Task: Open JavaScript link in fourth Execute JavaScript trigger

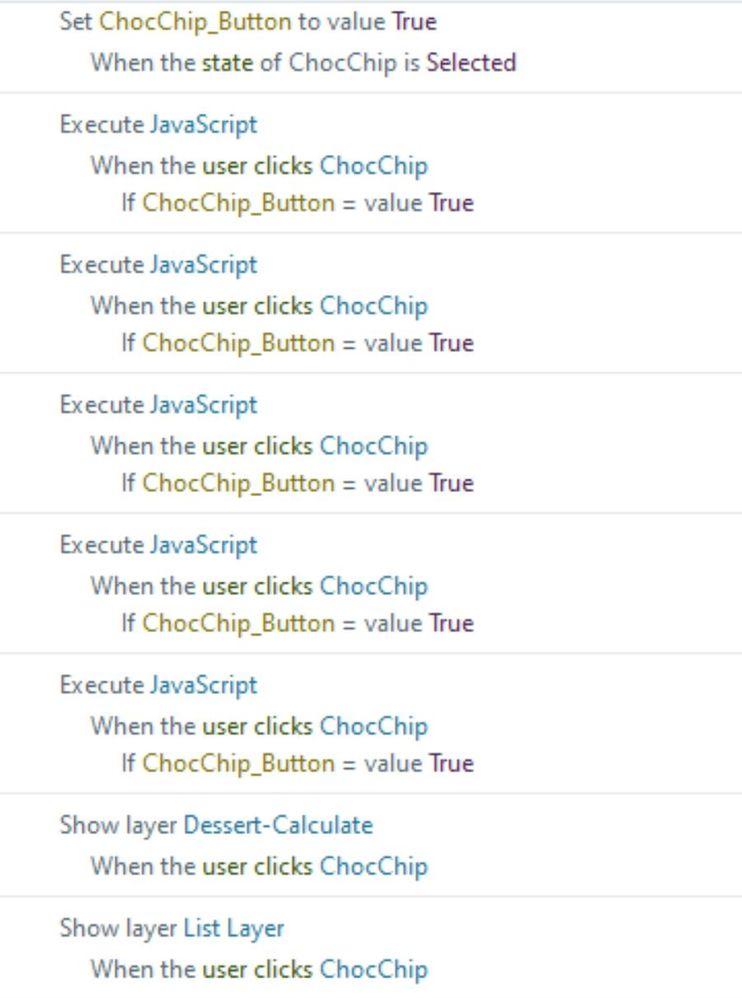Action: (204, 545)
